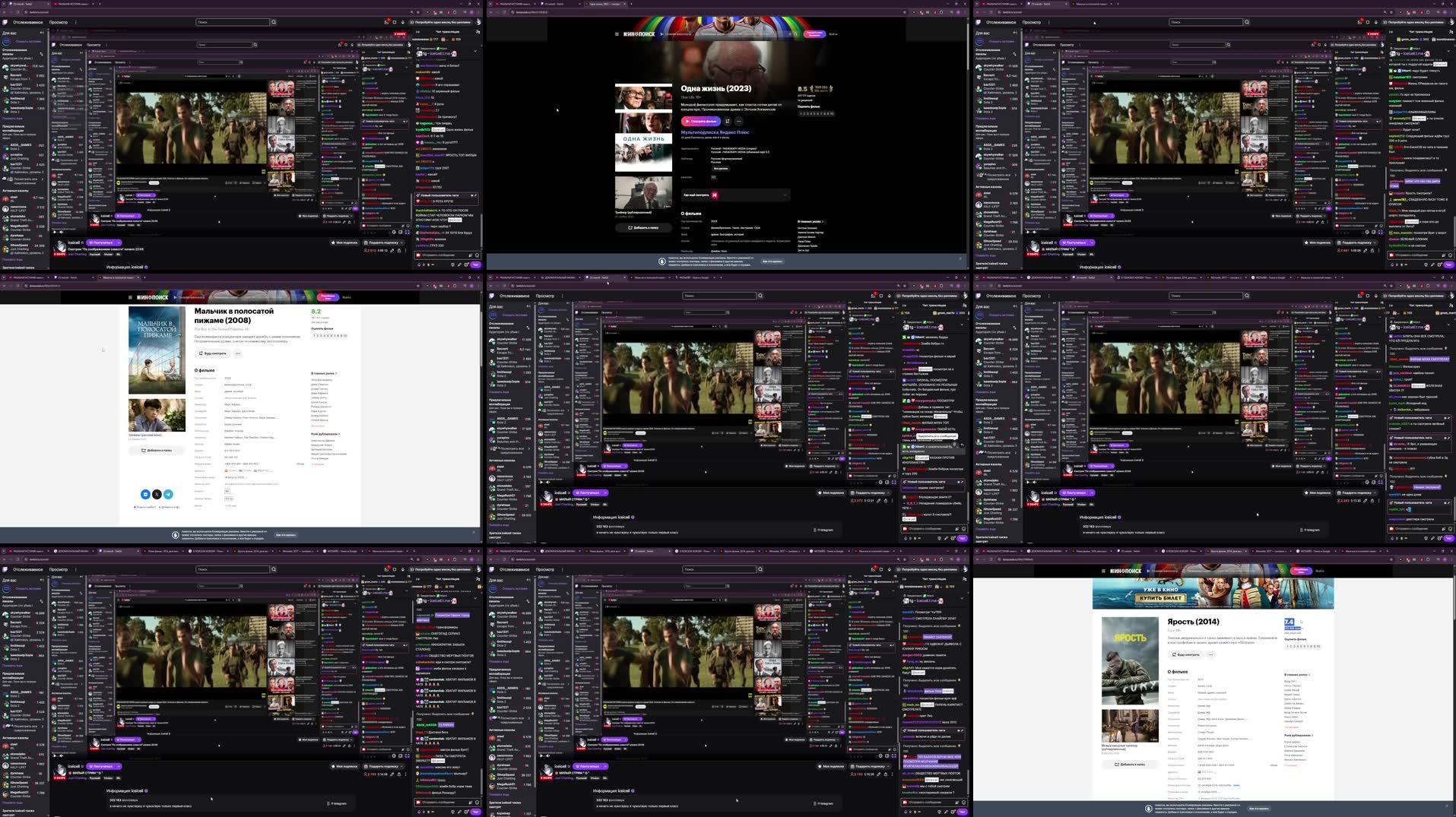Image resolution: width=1456 pixels, height=817 pixels.
Task: Rate Мальчик в полосатой пижаме on 1–10 scale
Action: point(330,336)
